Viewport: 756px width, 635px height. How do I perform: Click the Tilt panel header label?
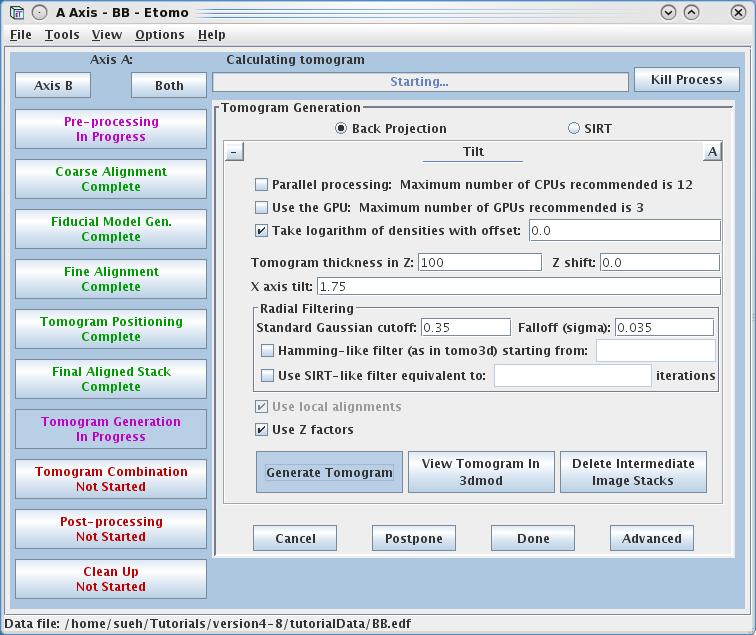tap(473, 152)
